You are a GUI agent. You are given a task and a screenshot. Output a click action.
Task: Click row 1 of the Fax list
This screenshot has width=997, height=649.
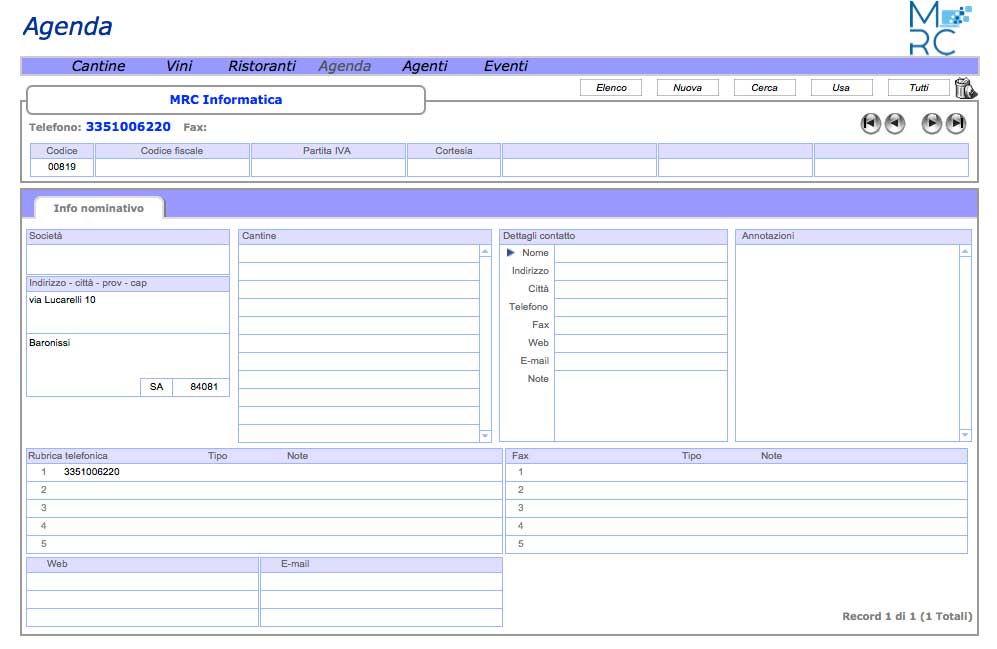coord(736,472)
